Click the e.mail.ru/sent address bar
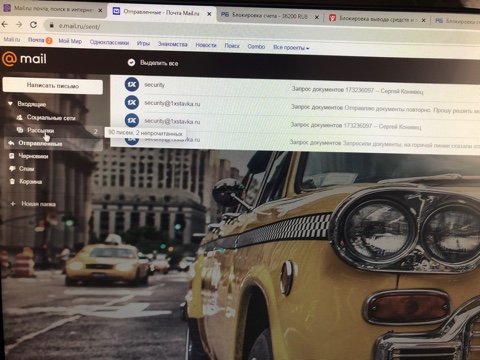The height and width of the screenshot is (360, 480). (233, 27)
